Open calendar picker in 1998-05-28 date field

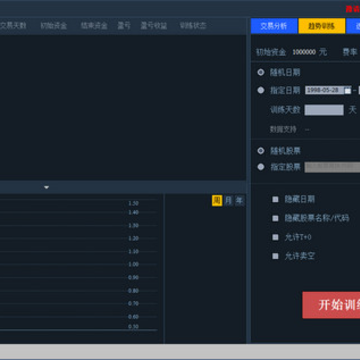(x=347, y=90)
